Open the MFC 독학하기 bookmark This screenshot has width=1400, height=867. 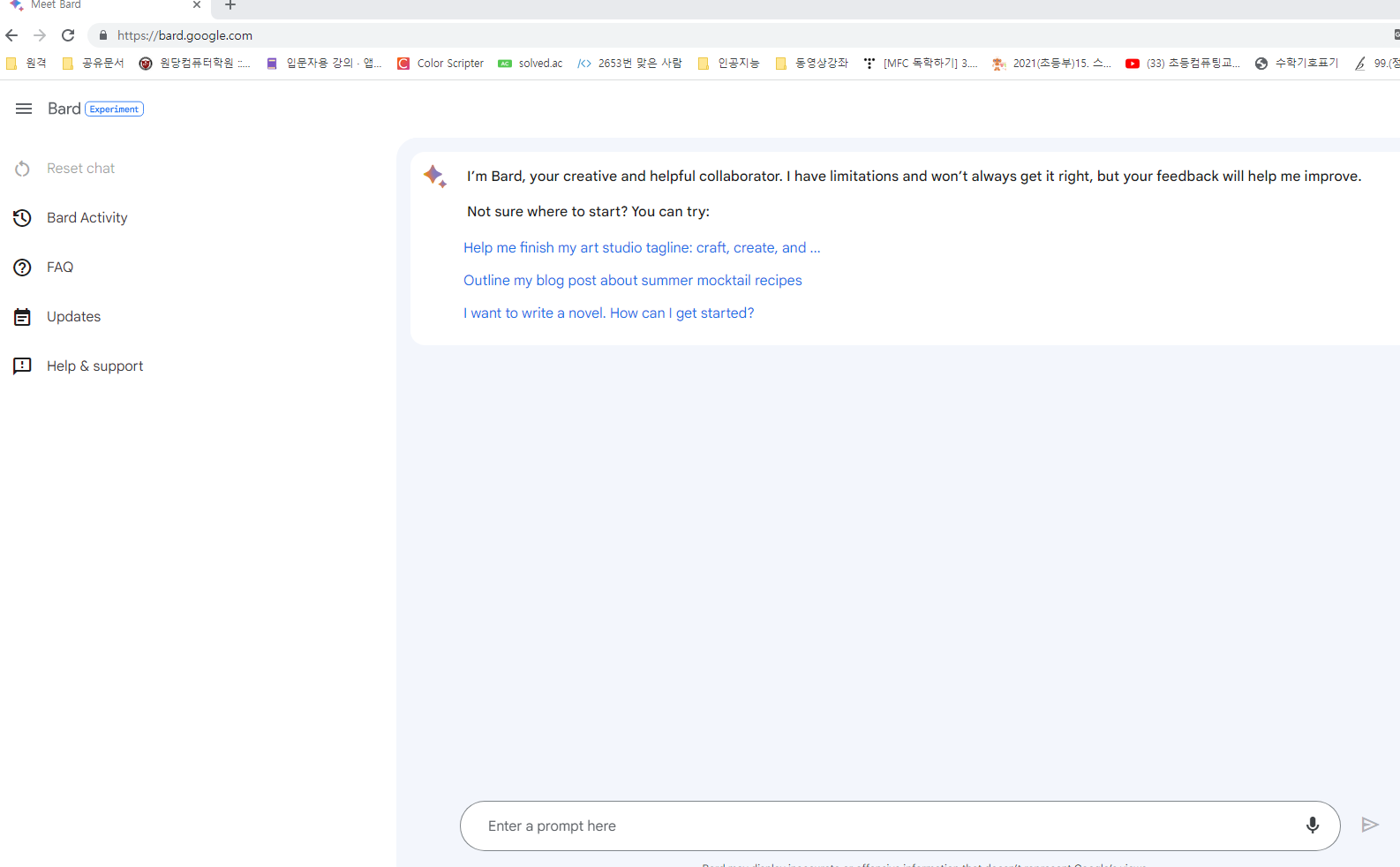point(921,64)
